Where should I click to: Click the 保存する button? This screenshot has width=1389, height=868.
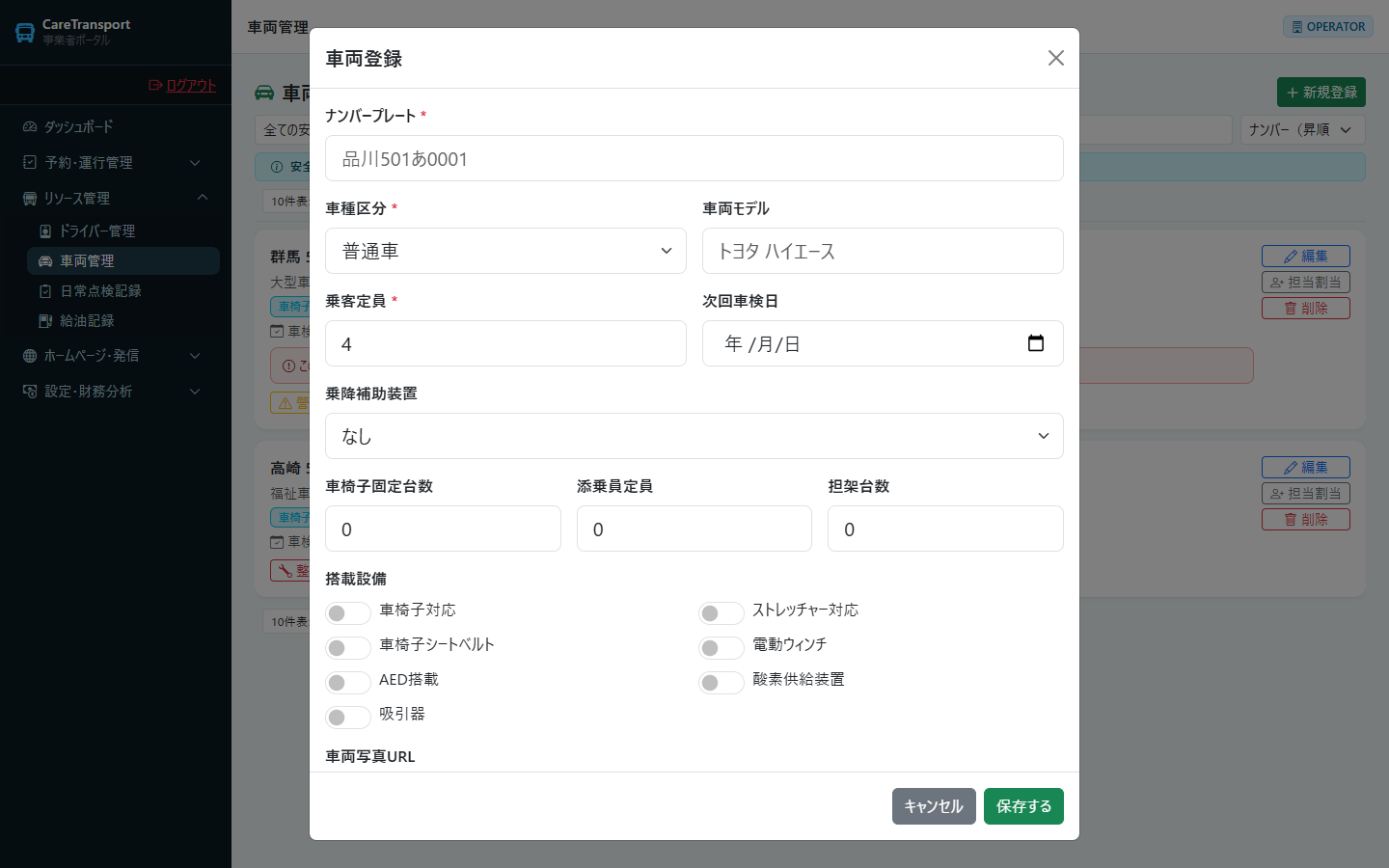1023,806
